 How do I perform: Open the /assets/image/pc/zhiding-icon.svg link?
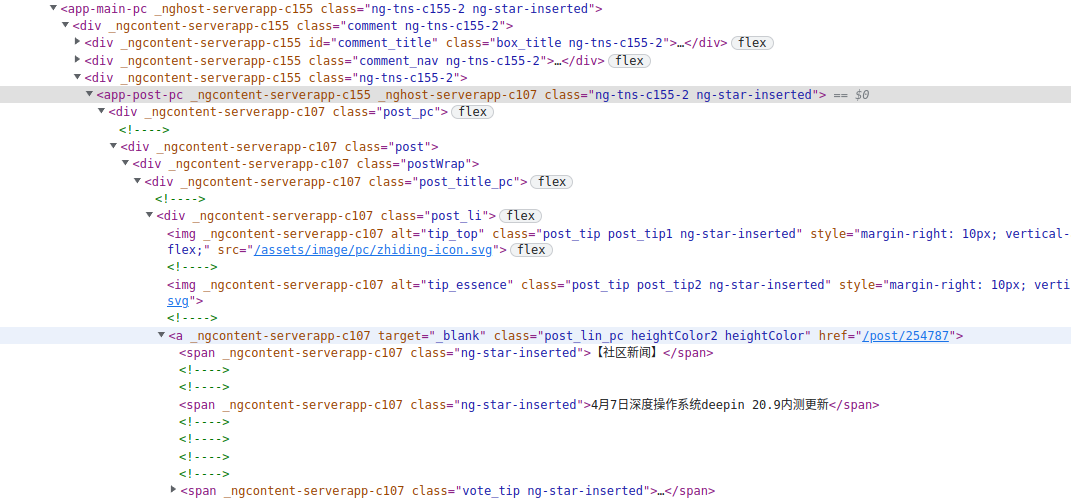point(373,250)
